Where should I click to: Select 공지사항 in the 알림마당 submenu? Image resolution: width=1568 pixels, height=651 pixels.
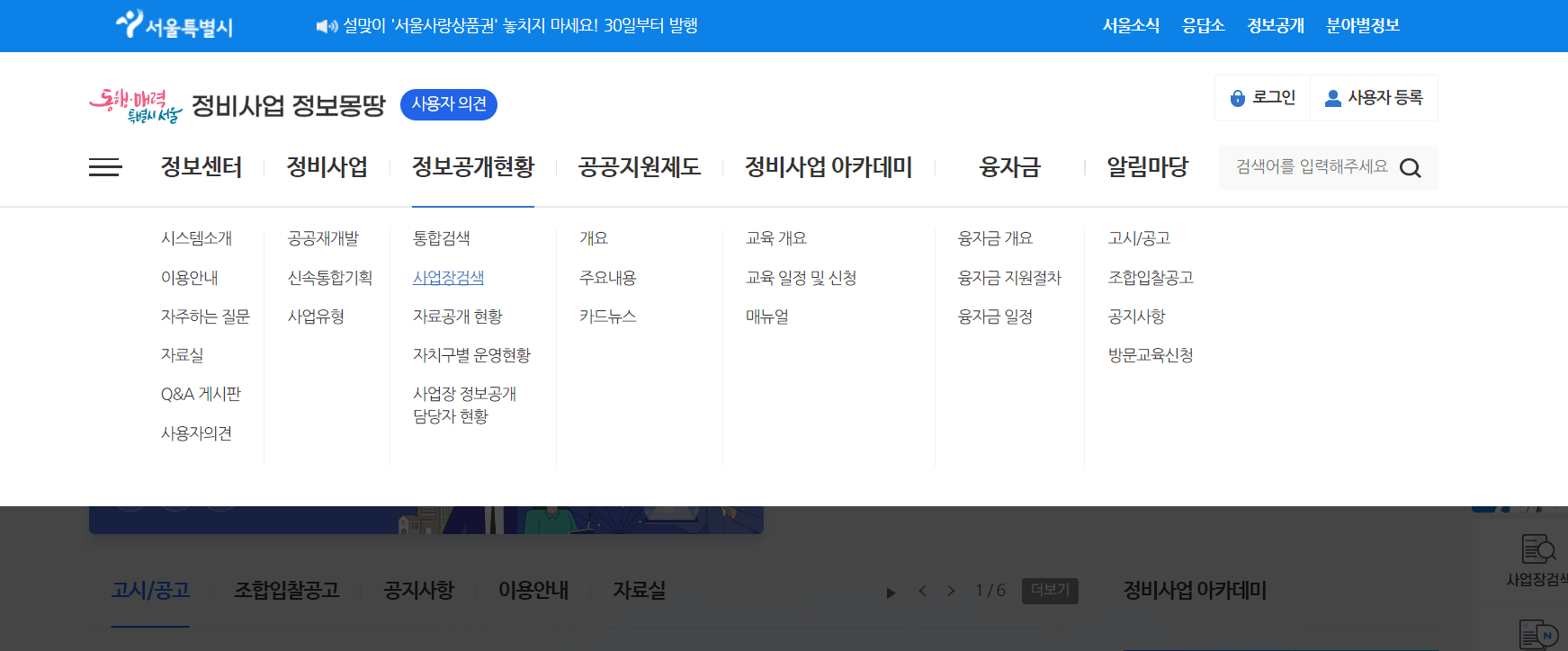(x=1137, y=317)
